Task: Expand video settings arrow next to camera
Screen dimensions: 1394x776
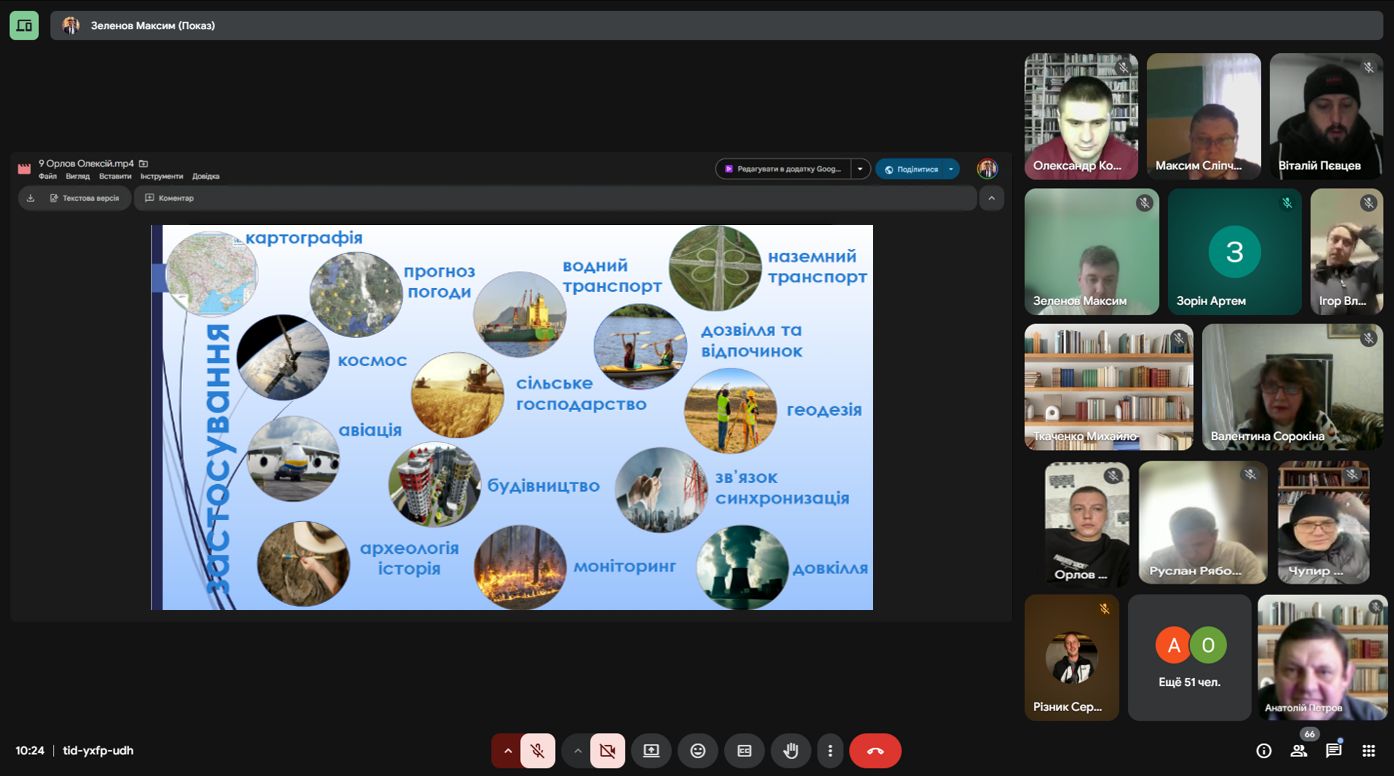Action: pos(577,751)
